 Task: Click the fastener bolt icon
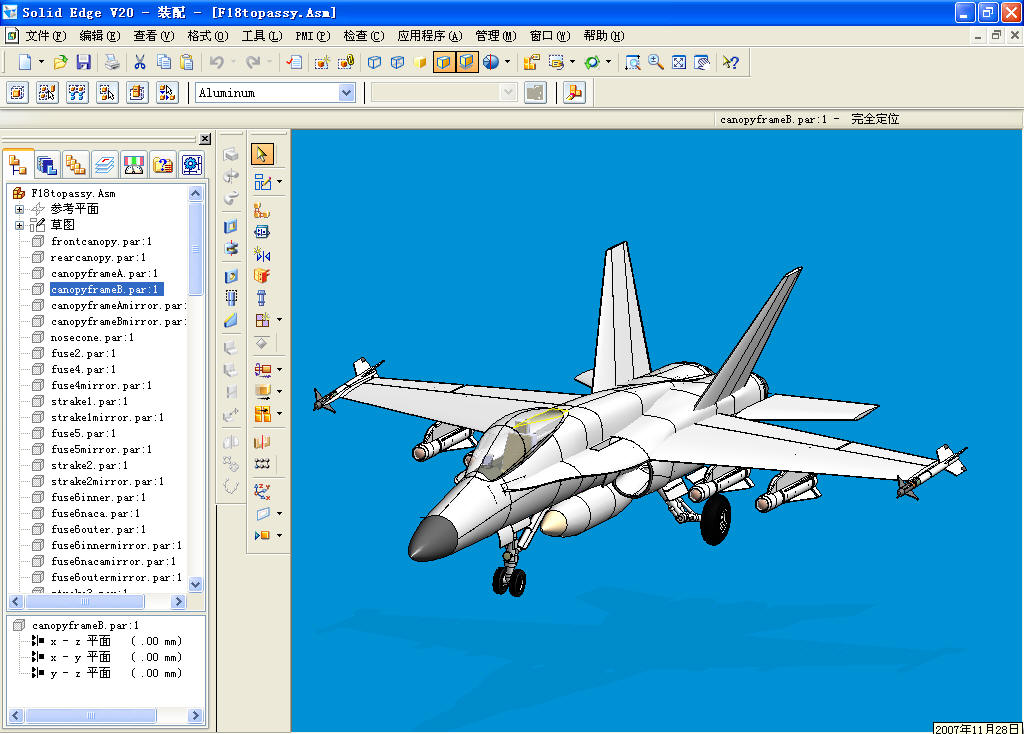[x=261, y=298]
